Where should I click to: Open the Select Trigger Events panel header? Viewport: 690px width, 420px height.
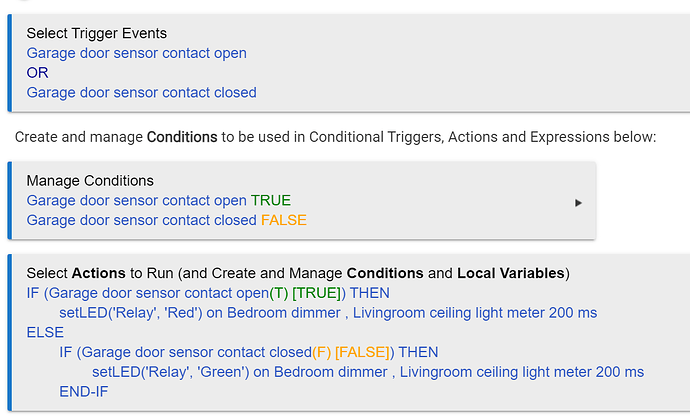click(96, 33)
